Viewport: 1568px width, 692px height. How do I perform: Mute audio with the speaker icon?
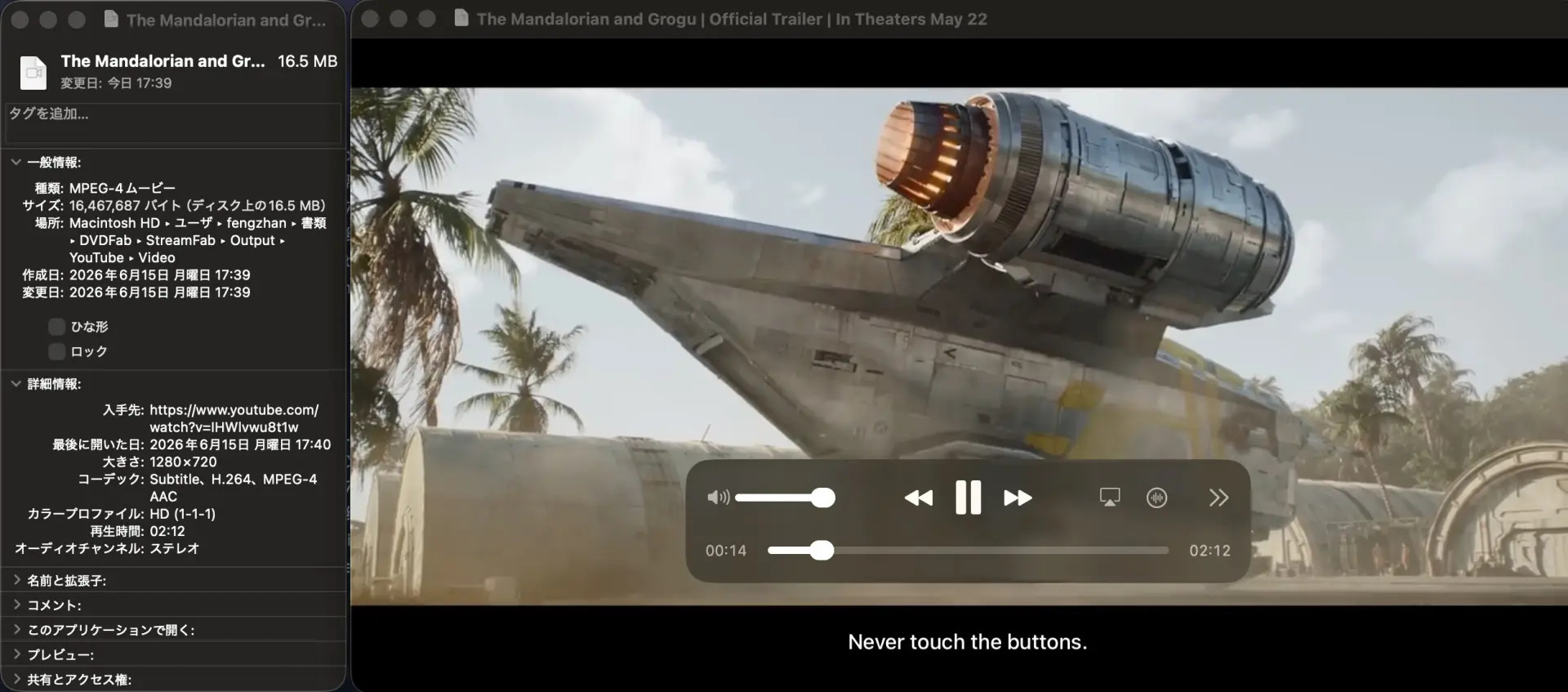[x=718, y=498]
